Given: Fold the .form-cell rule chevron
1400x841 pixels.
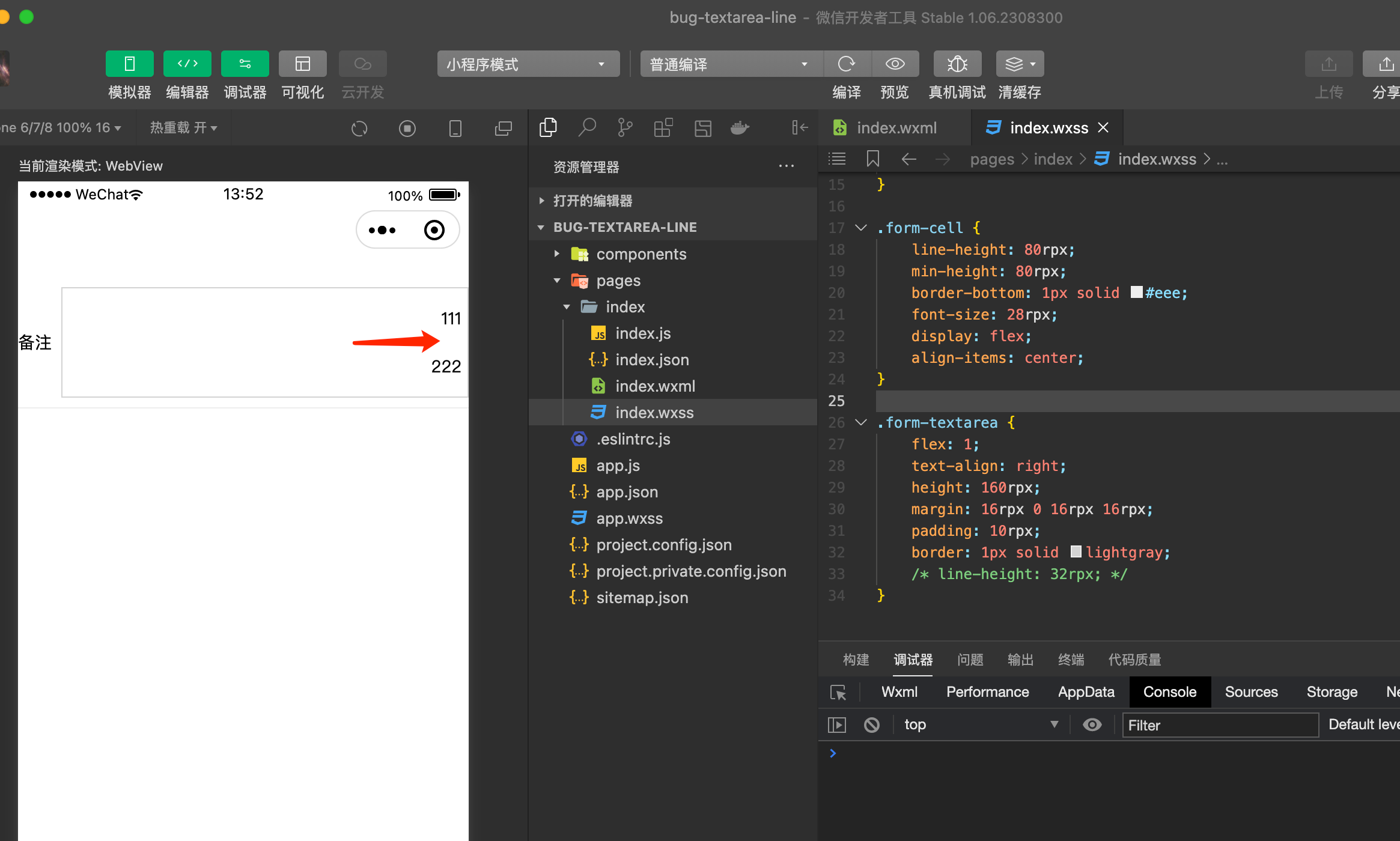Looking at the screenshot, I should [x=861, y=228].
